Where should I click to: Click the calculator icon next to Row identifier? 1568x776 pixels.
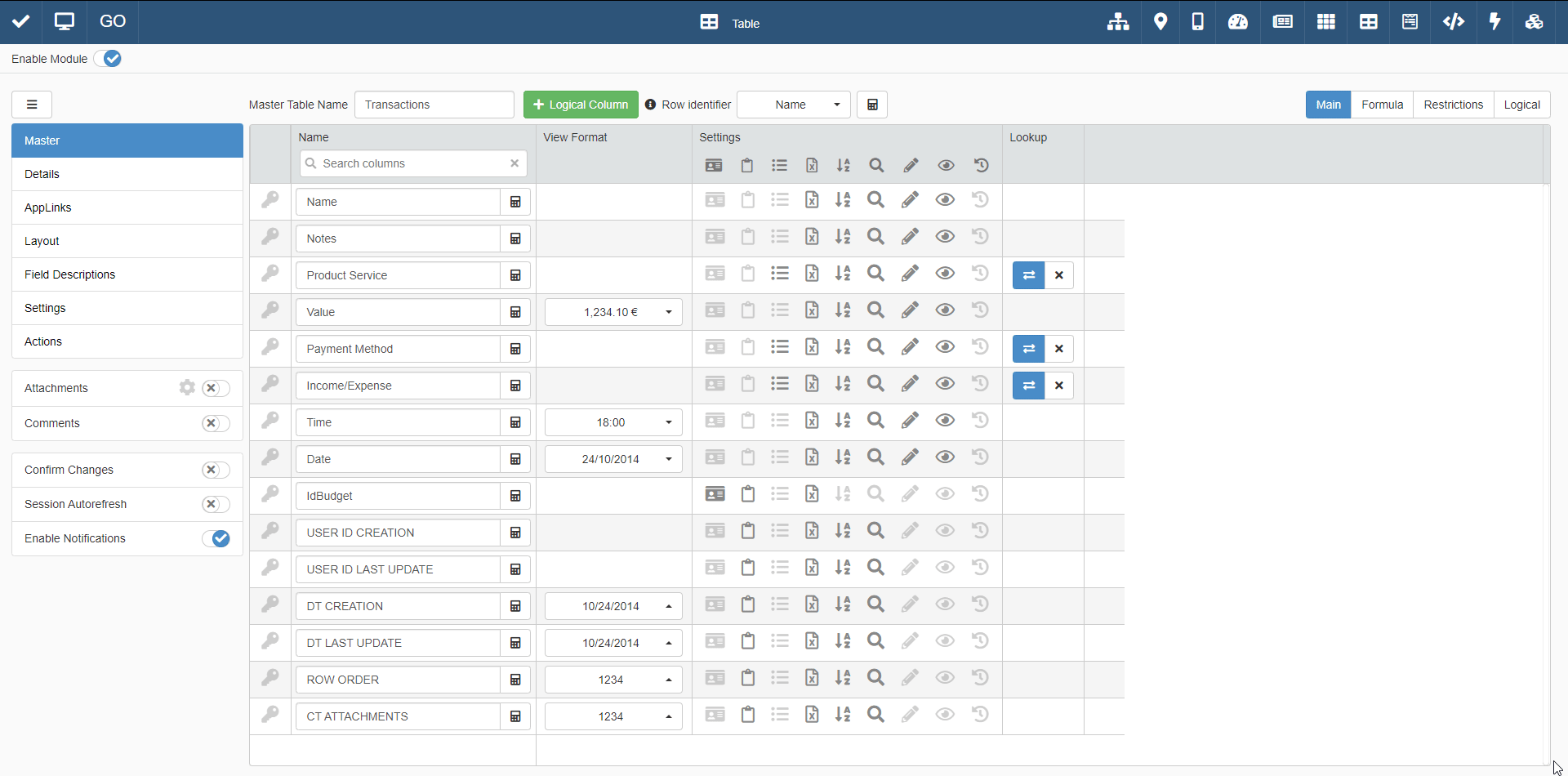[872, 105]
